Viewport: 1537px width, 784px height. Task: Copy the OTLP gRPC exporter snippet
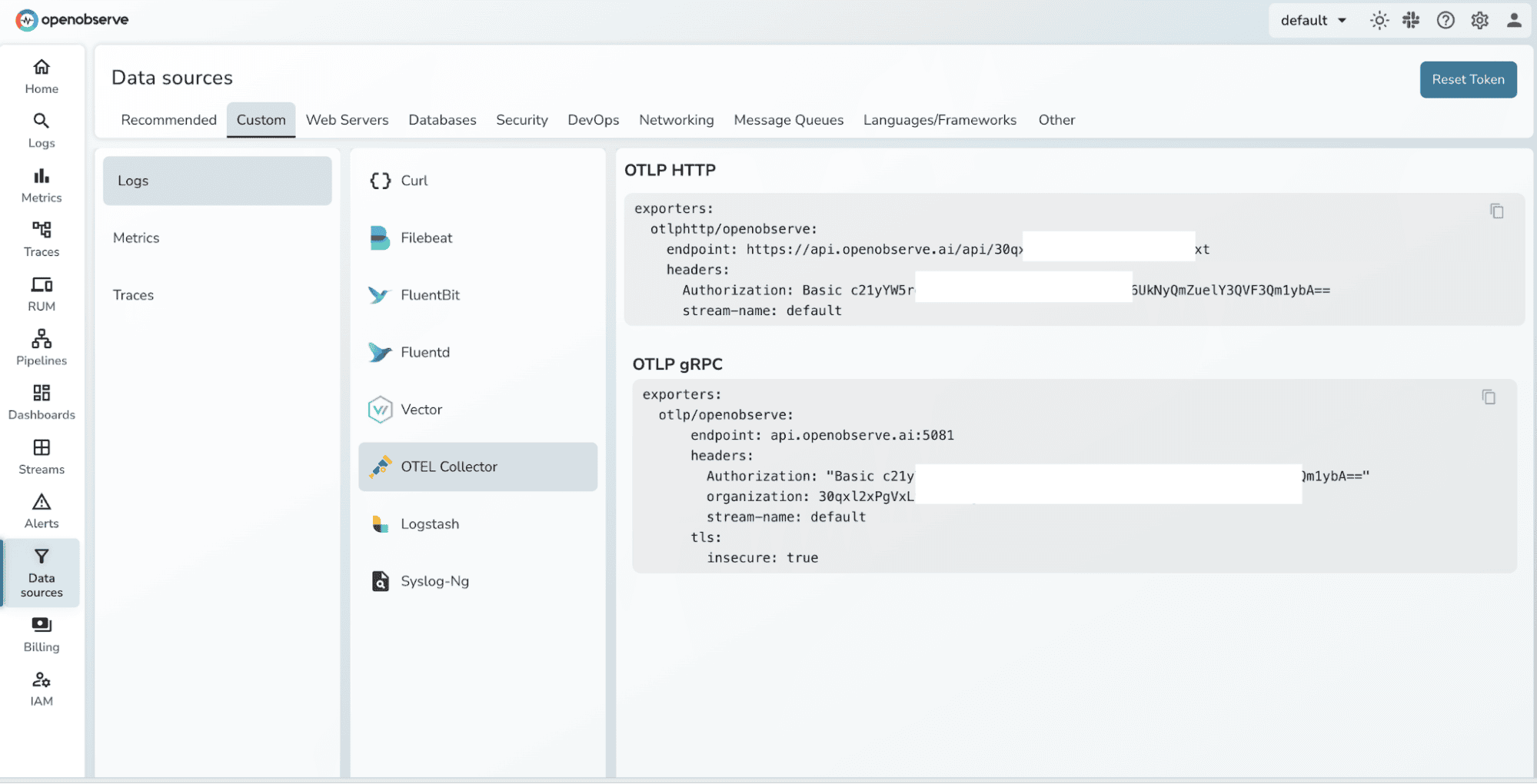[1489, 397]
